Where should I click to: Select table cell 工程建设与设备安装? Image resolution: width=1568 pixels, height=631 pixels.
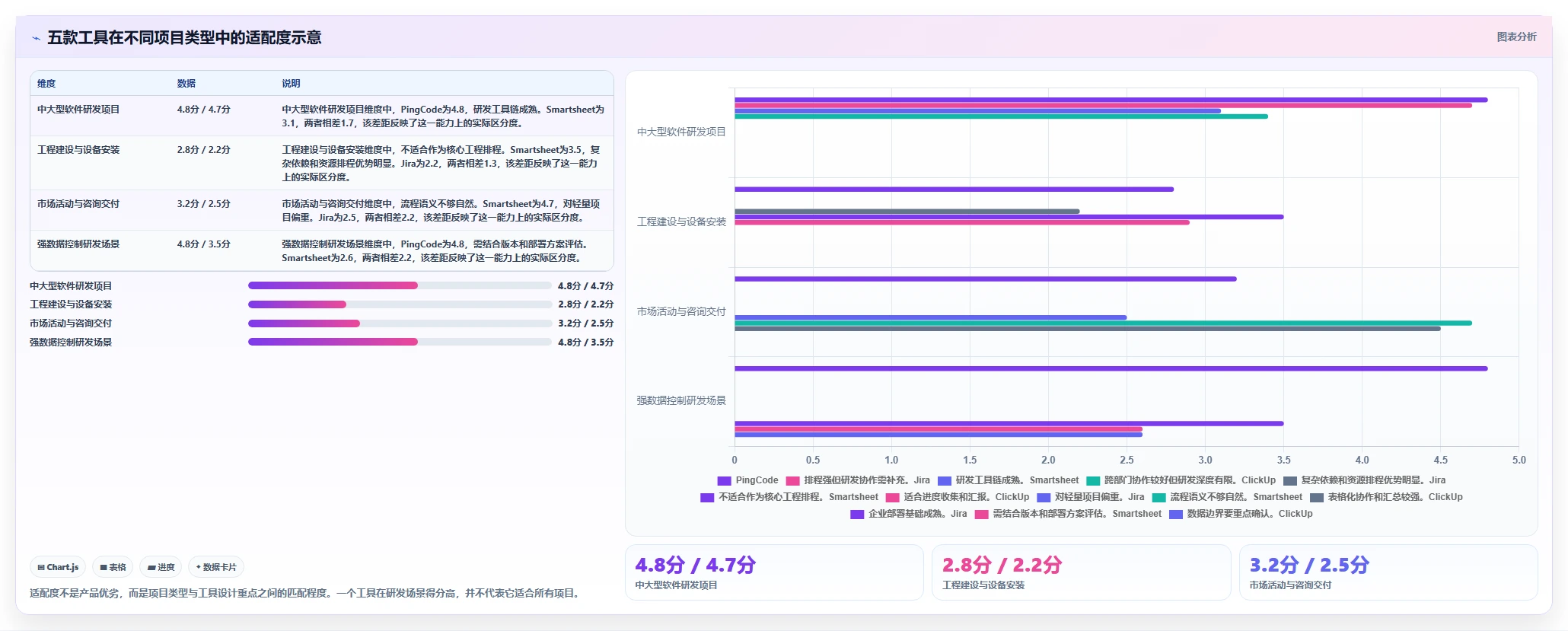pyautogui.click(x=78, y=150)
